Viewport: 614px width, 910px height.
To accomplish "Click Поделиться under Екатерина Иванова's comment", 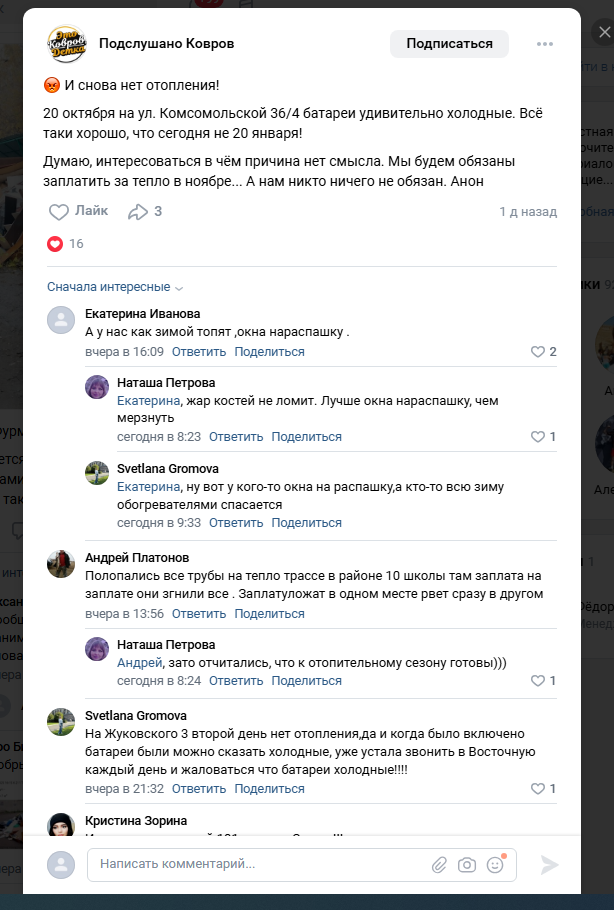I will click(x=269, y=352).
